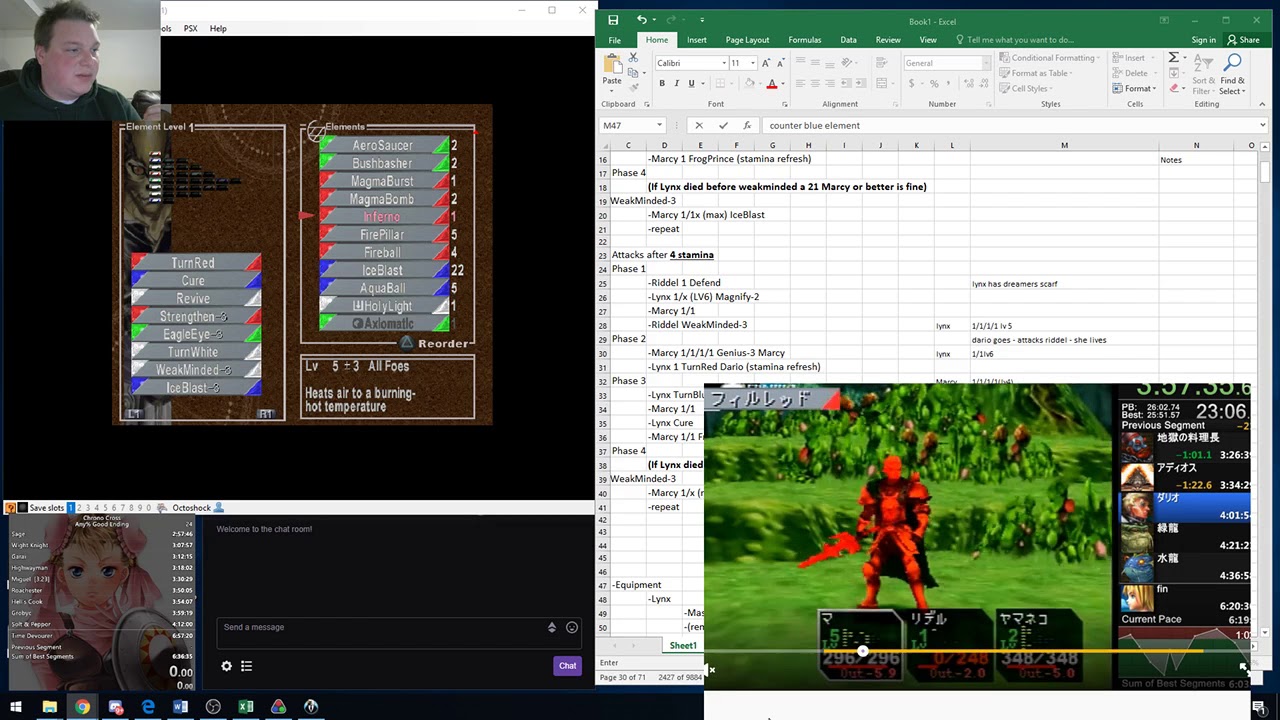Click the Insert Function fx icon
Viewport: 1280px width, 720px height.
click(x=747, y=125)
